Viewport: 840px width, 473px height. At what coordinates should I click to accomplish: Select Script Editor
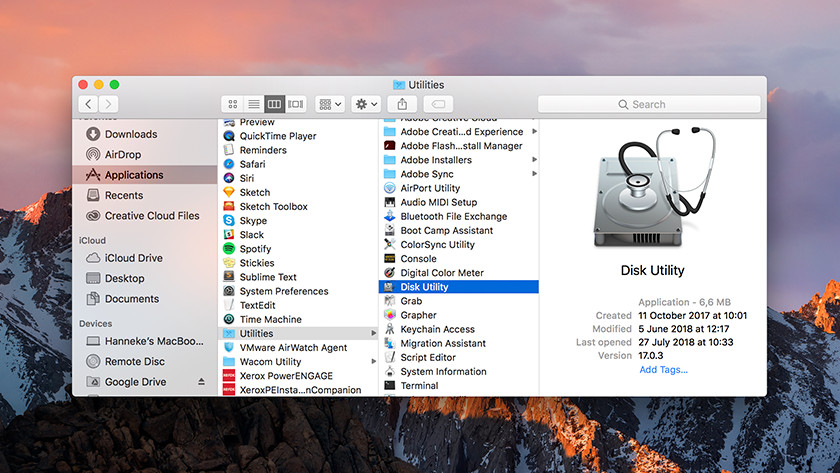click(459, 357)
